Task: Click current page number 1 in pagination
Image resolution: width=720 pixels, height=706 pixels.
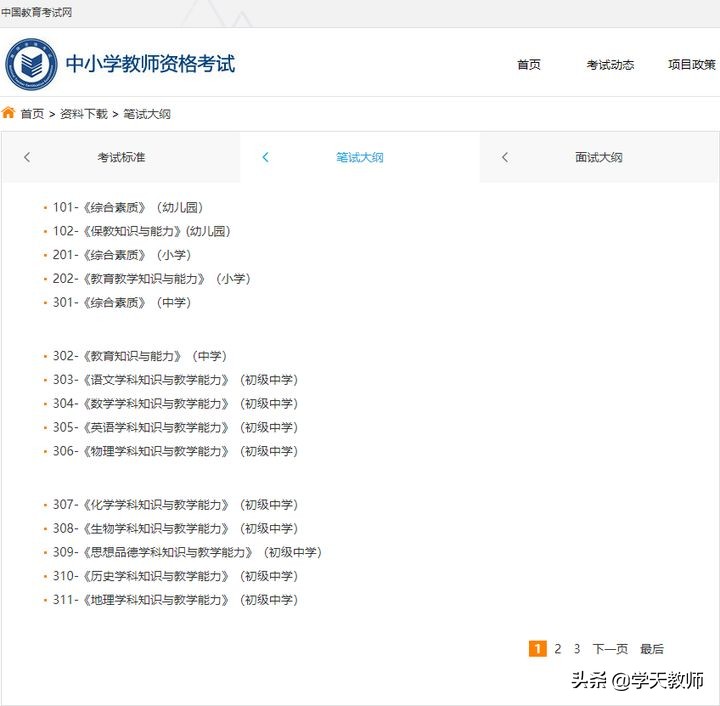Action: coord(538,649)
